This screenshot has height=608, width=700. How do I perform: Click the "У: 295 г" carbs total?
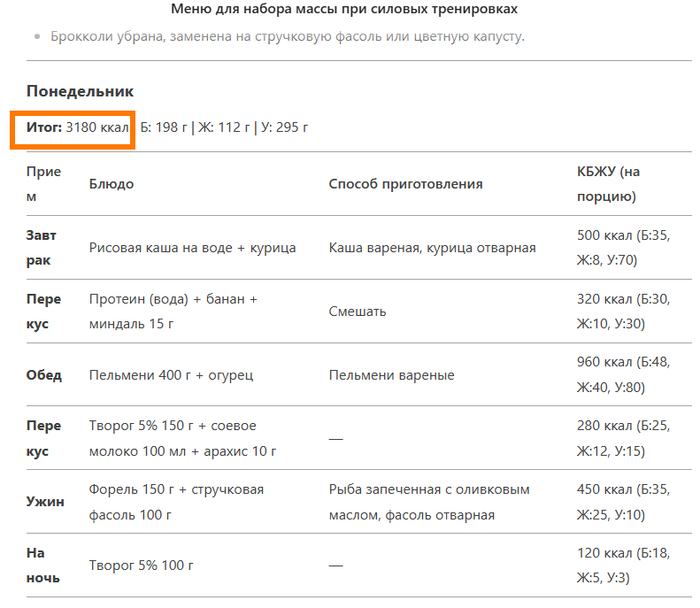(x=285, y=127)
